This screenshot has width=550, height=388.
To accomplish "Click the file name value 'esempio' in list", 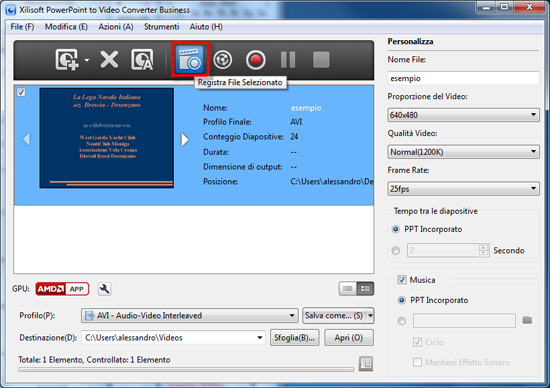I will [x=306, y=108].
